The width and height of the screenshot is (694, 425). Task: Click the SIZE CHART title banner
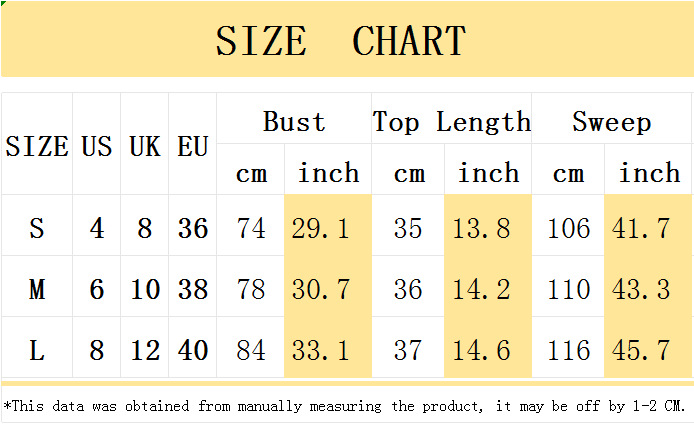341,41
